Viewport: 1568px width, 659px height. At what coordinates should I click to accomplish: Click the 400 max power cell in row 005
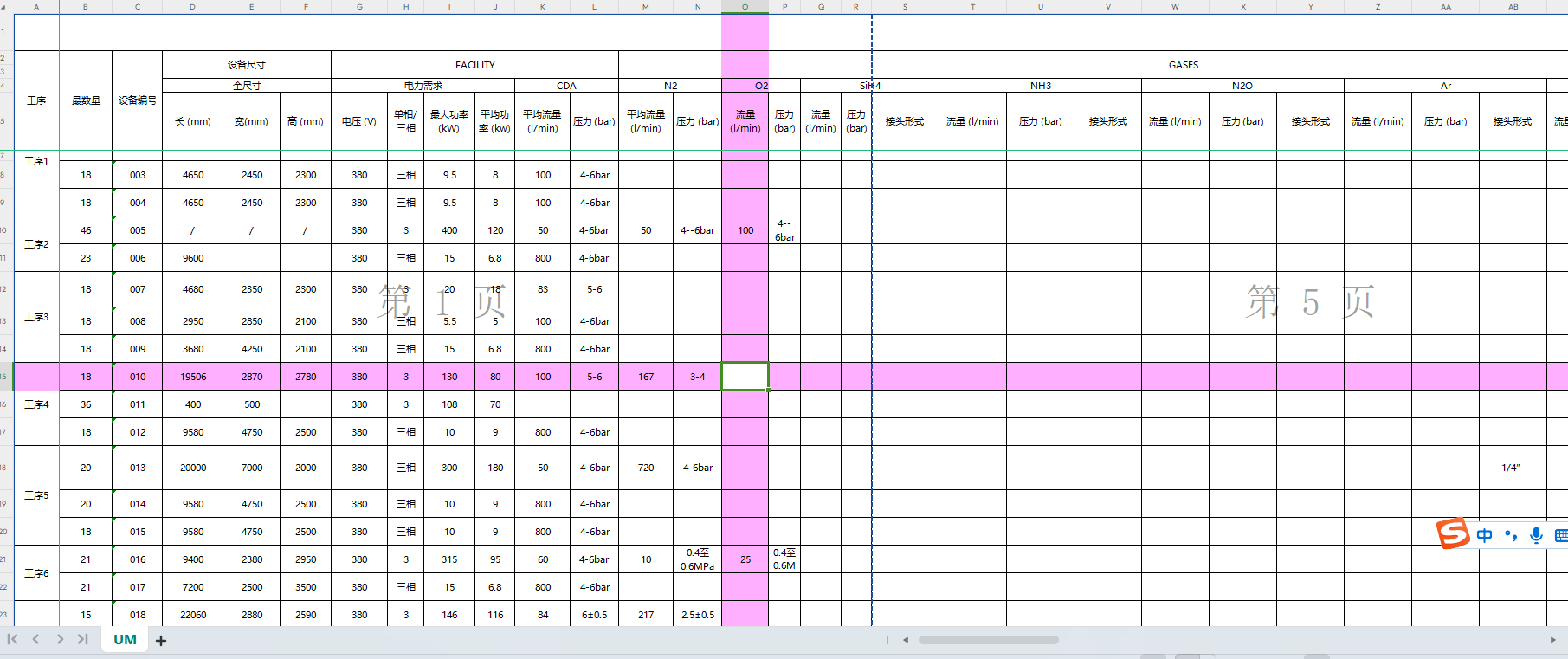(x=449, y=230)
